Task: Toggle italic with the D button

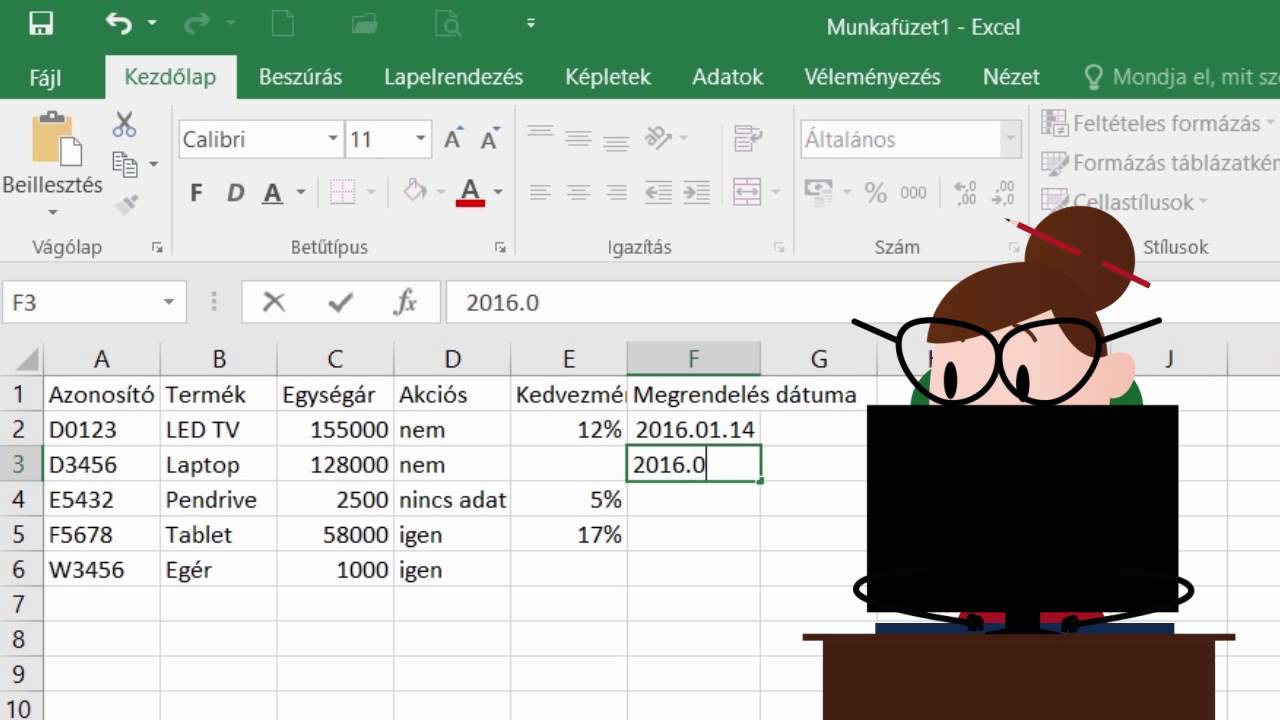Action: point(235,193)
